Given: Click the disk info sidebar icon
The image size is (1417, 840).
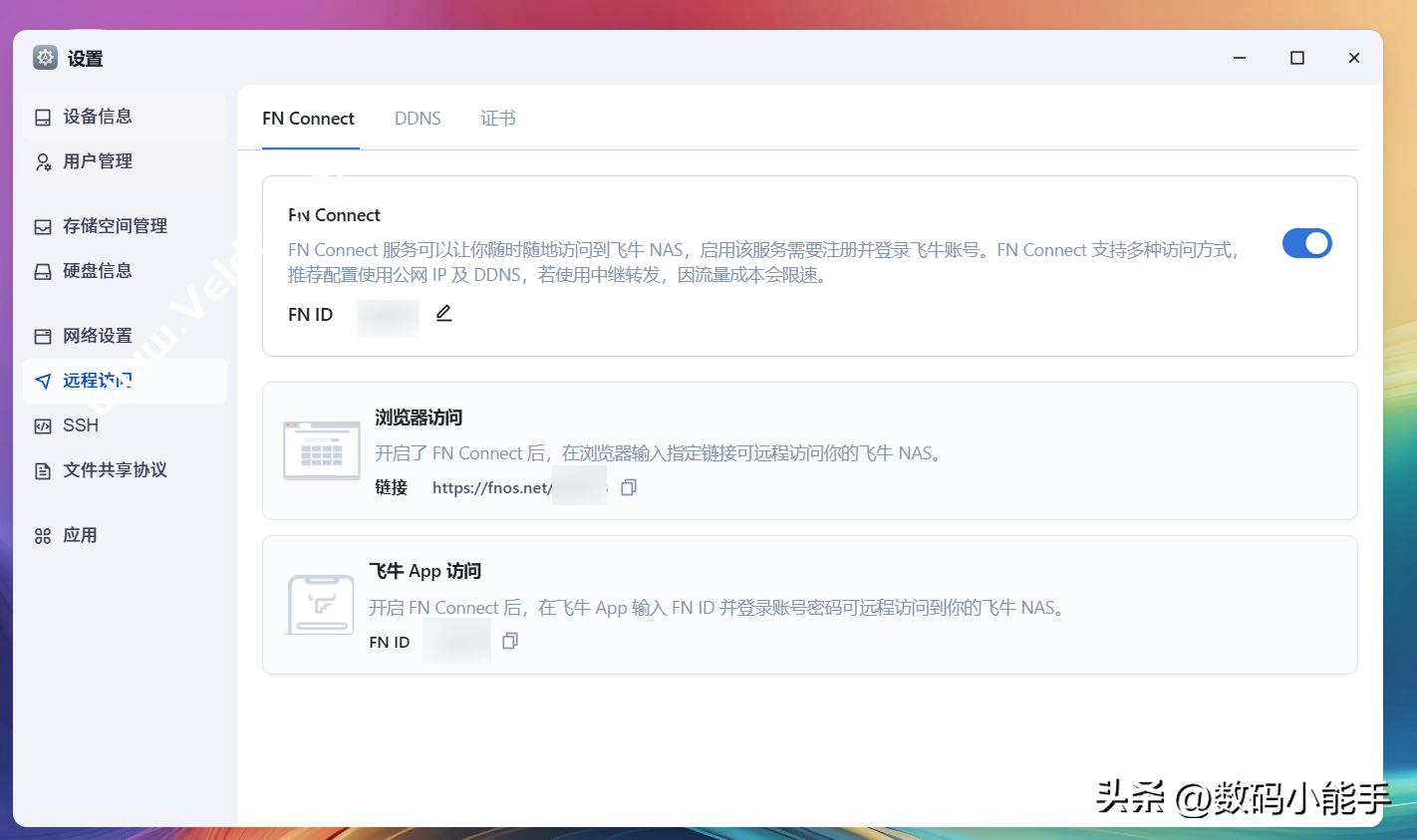Looking at the screenshot, I should click(x=43, y=272).
